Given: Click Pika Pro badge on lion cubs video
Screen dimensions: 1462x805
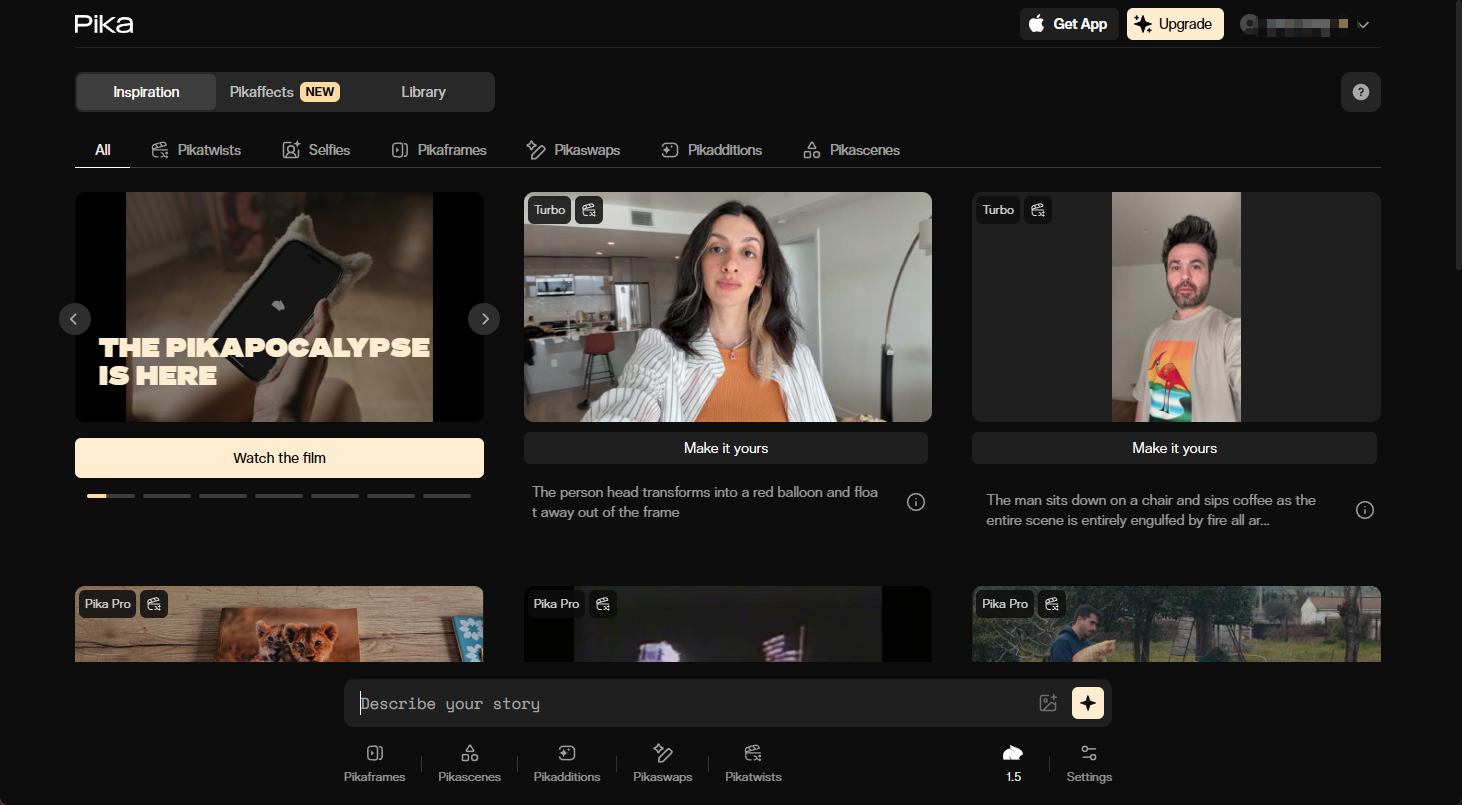Looking at the screenshot, I should [x=108, y=604].
